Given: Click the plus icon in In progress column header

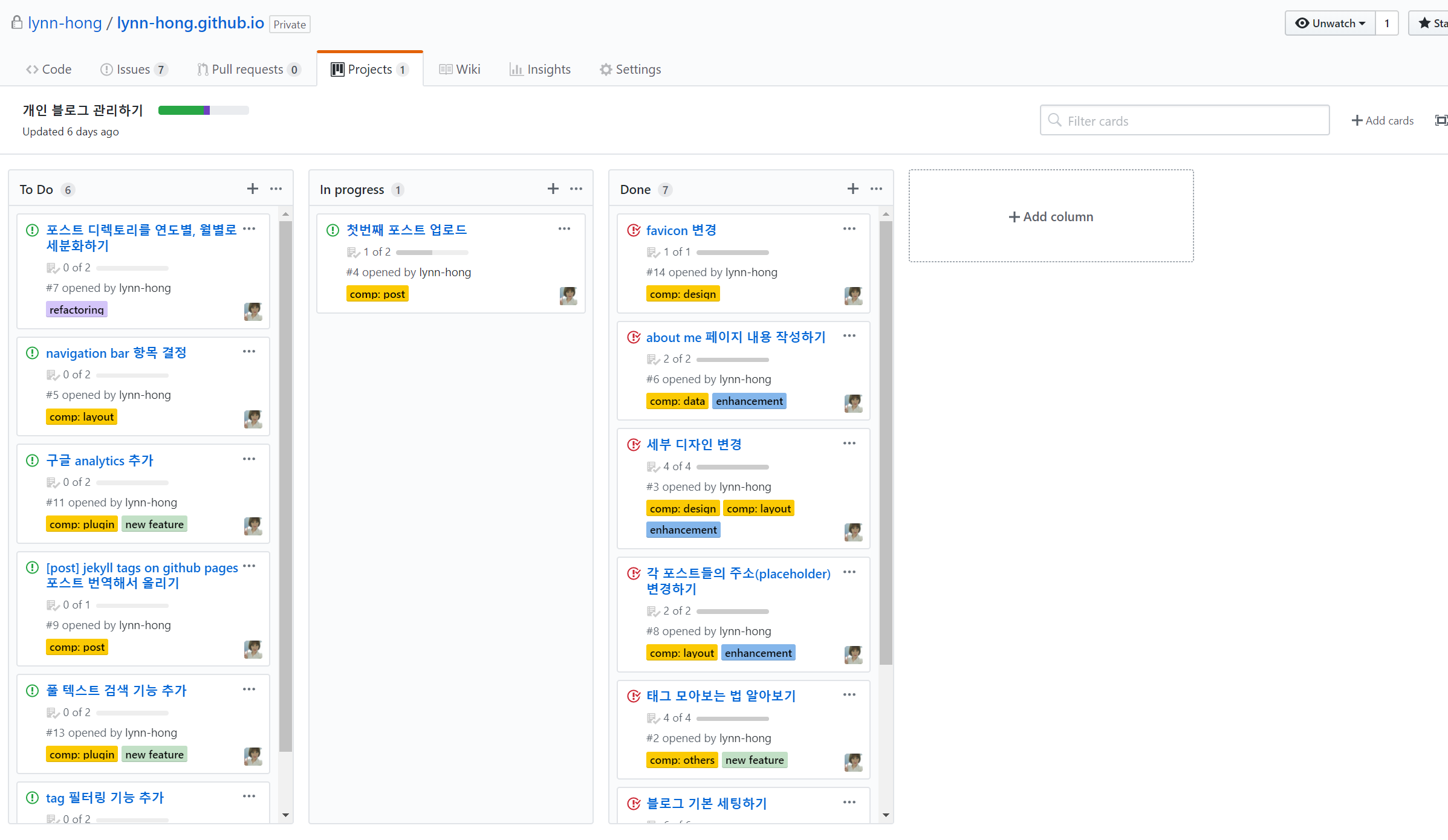Looking at the screenshot, I should tap(553, 189).
